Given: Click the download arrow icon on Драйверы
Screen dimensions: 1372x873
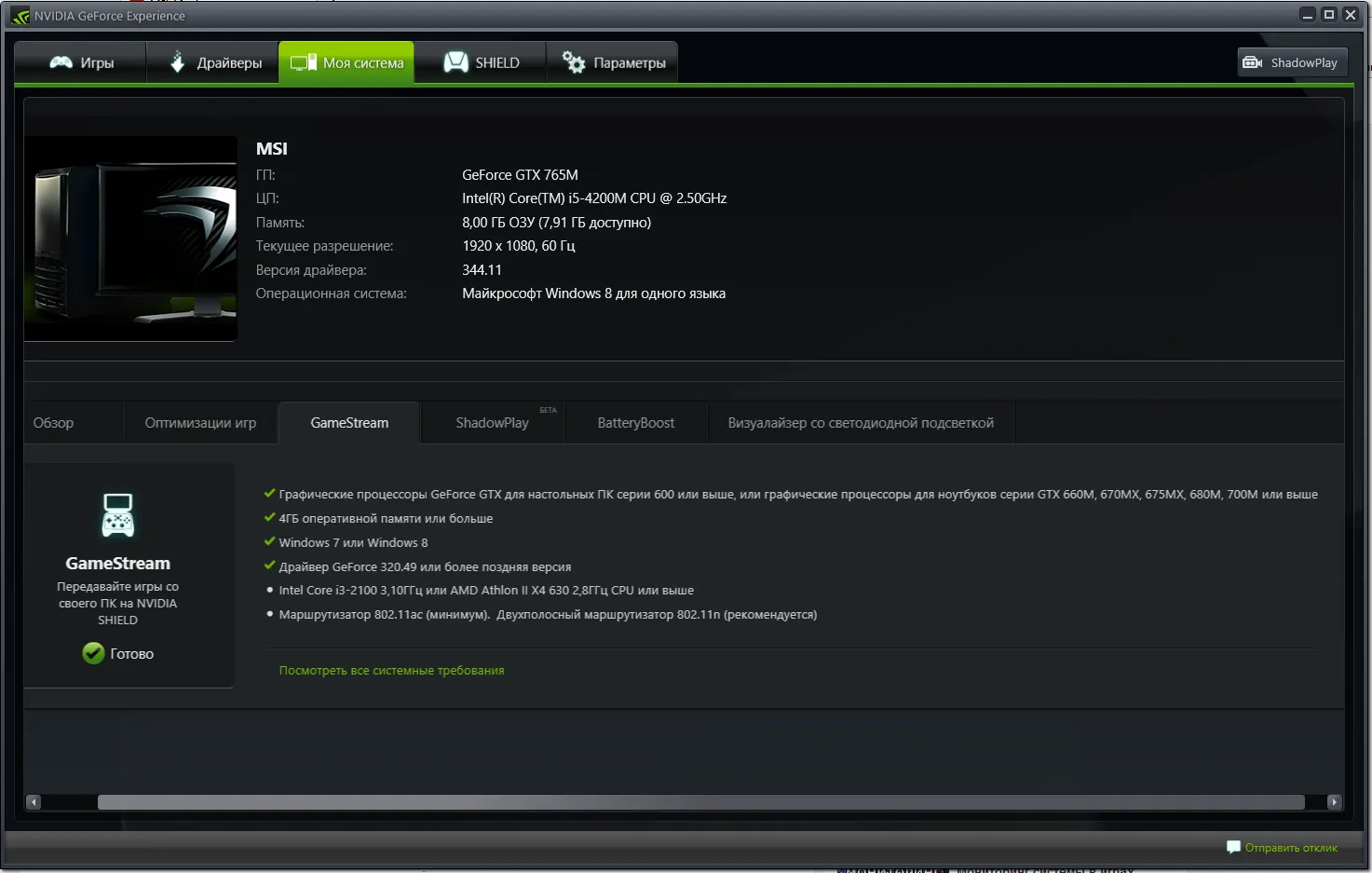Looking at the screenshot, I should [177, 62].
